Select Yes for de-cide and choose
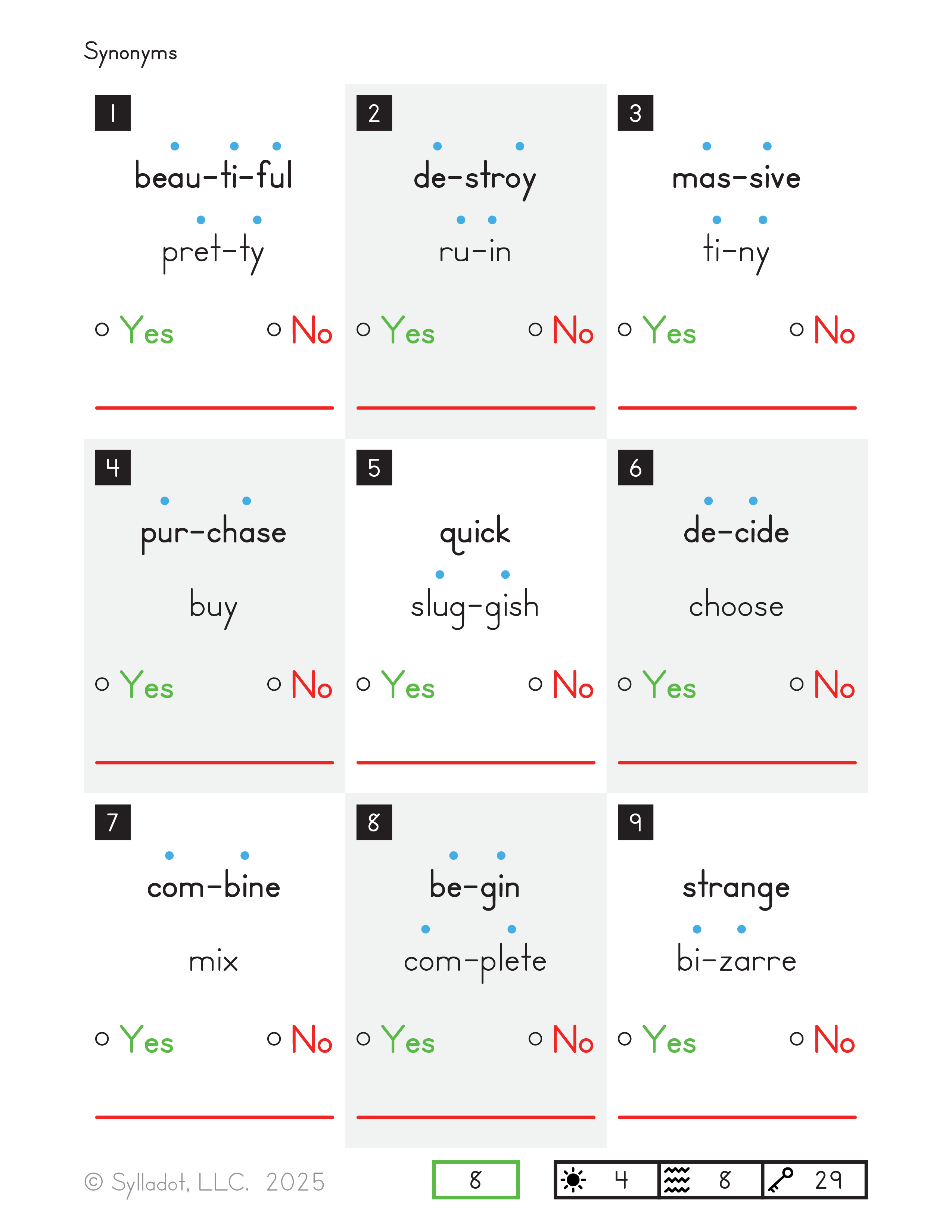 624,684
